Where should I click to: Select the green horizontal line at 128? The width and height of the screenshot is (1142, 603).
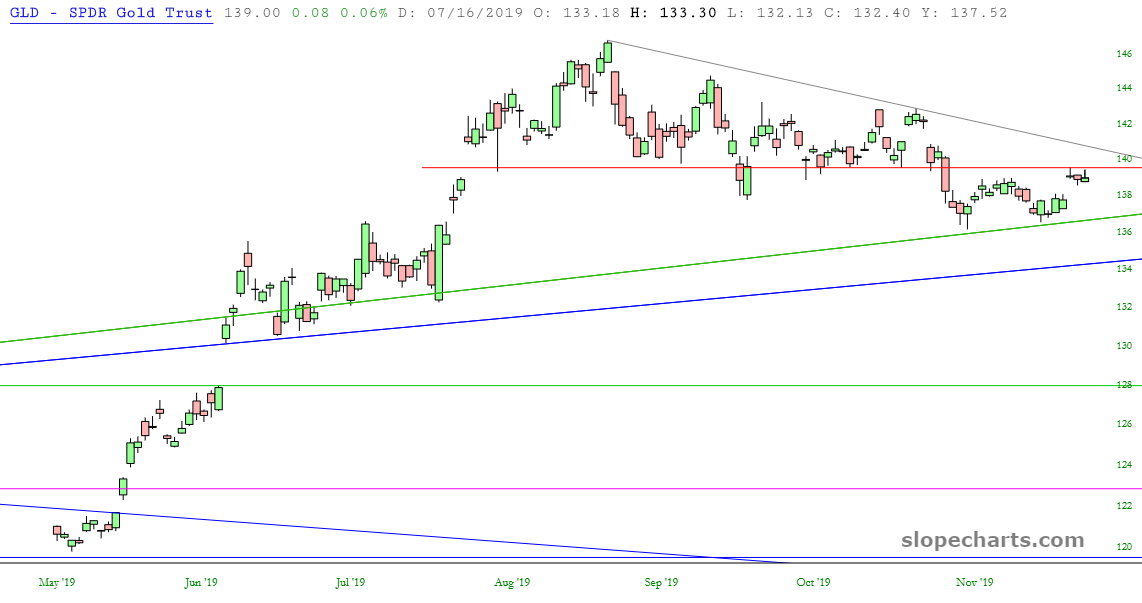[600, 386]
